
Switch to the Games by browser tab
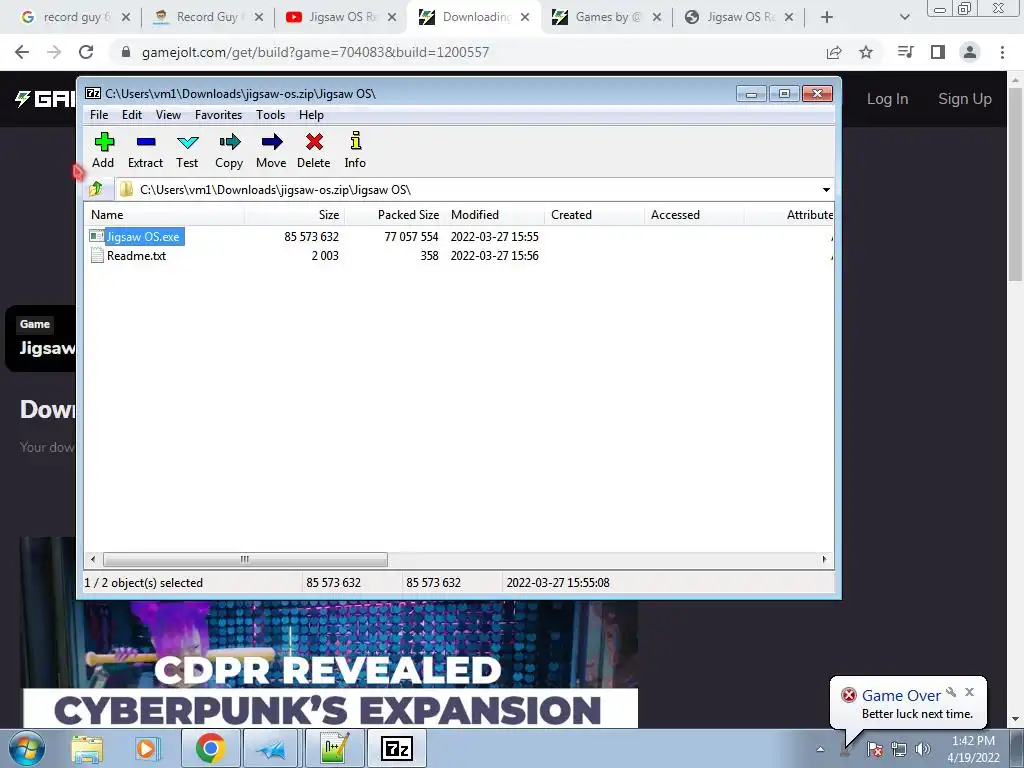point(604,17)
